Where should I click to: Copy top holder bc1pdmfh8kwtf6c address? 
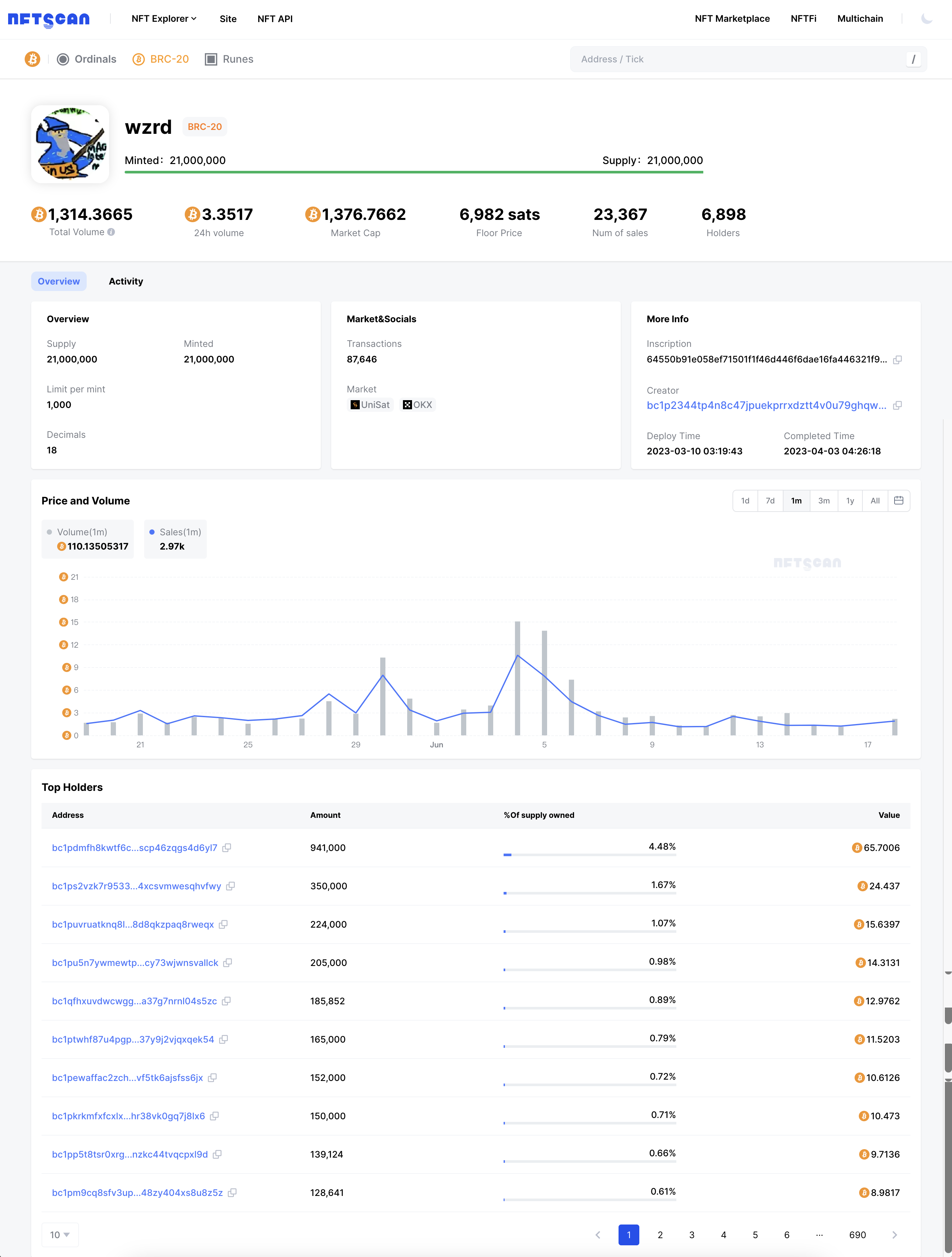[x=227, y=848]
